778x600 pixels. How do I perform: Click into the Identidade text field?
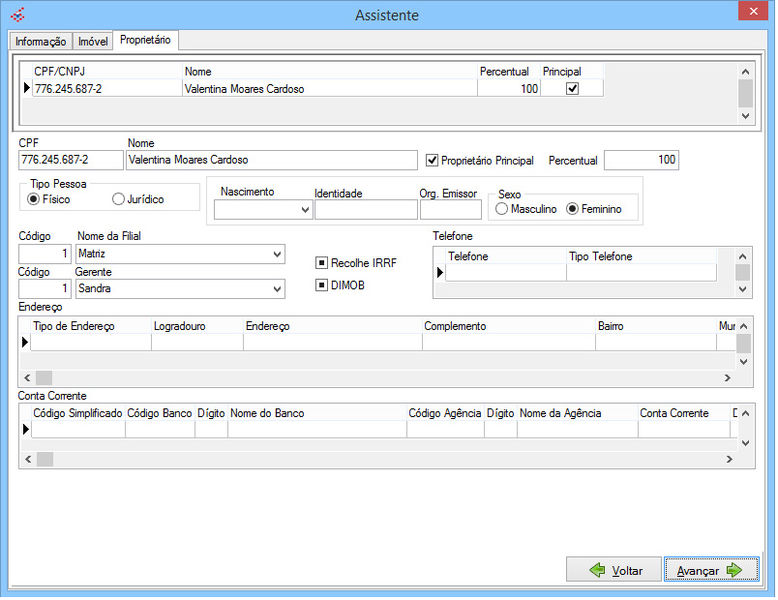click(365, 210)
